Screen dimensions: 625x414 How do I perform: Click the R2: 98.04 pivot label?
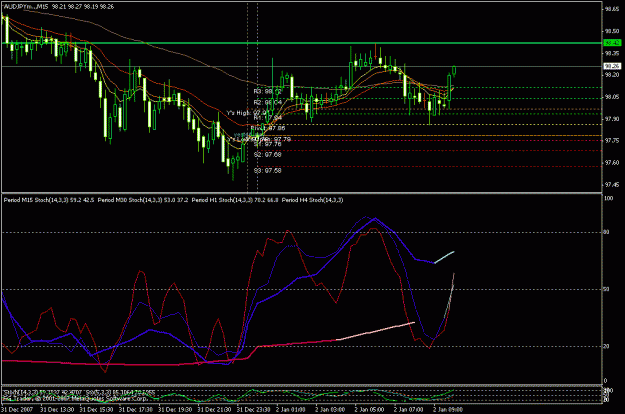267,103
